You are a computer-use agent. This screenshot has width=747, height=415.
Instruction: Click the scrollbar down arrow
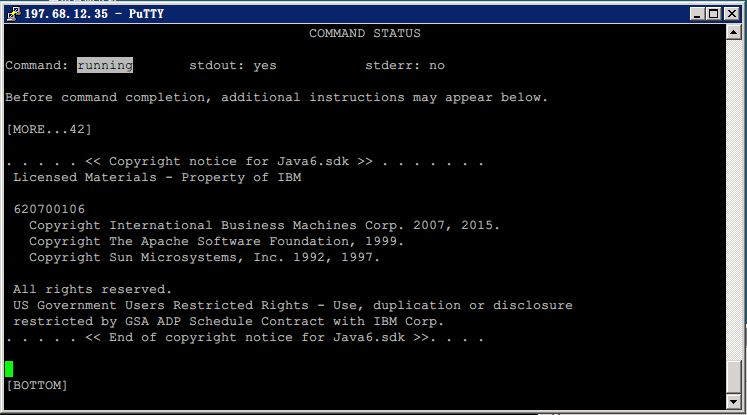[734, 401]
